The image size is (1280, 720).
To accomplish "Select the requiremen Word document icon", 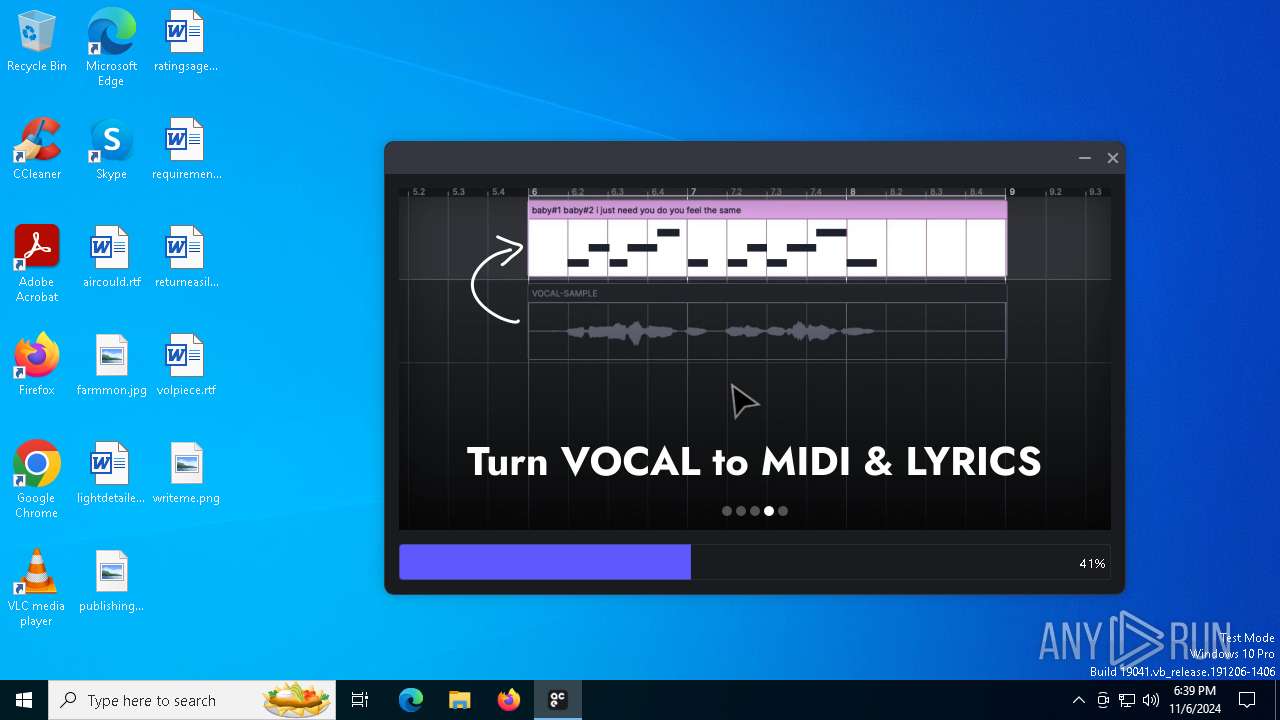I will (185, 150).
